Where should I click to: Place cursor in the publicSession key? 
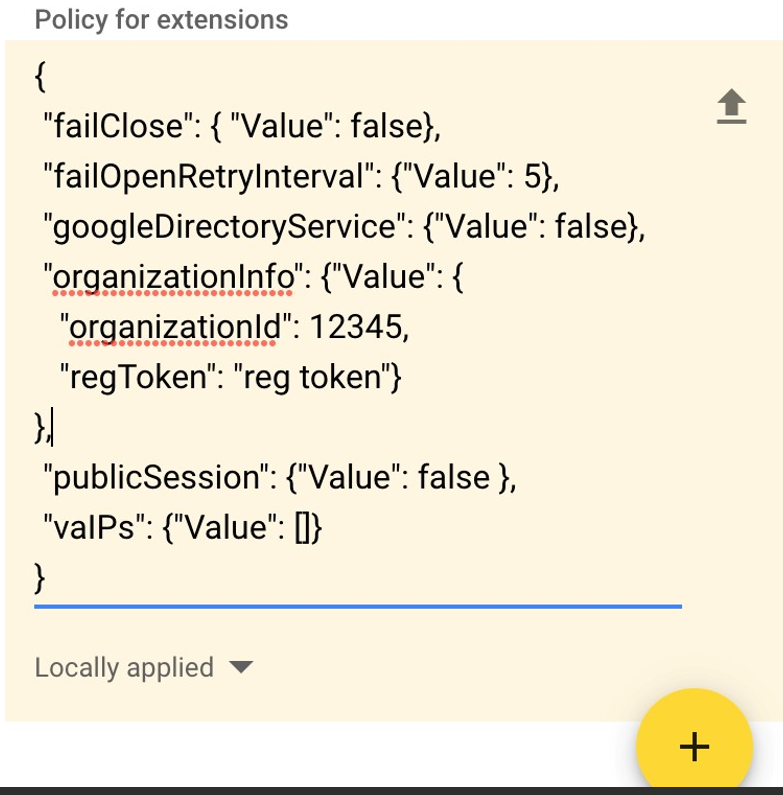click(x=156, y=478)
